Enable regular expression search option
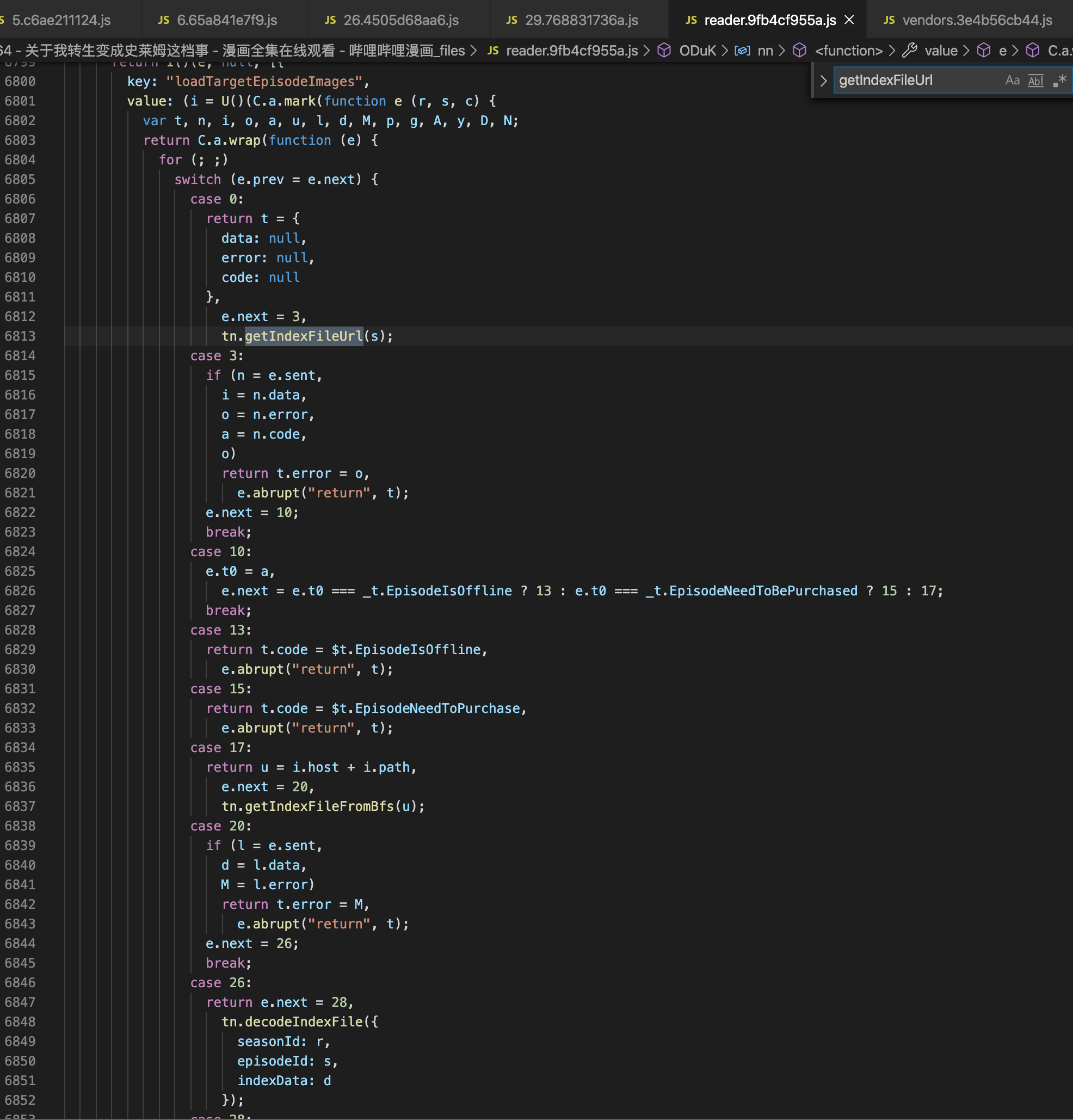The width and height of the screenshot is (1073, 1120). [x=1059, y=81]
